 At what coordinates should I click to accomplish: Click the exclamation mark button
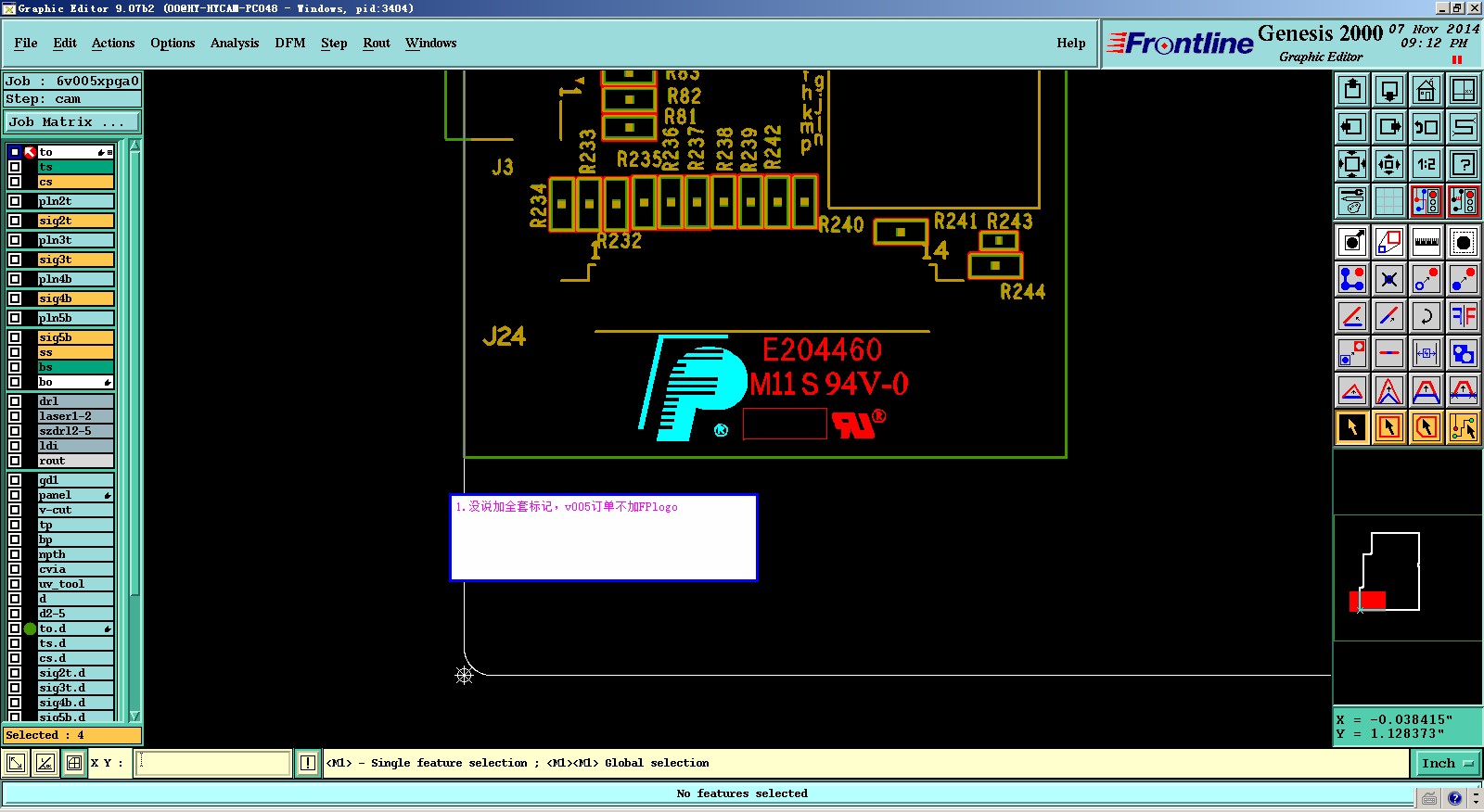pyautogui.click(x=308, y=764)
